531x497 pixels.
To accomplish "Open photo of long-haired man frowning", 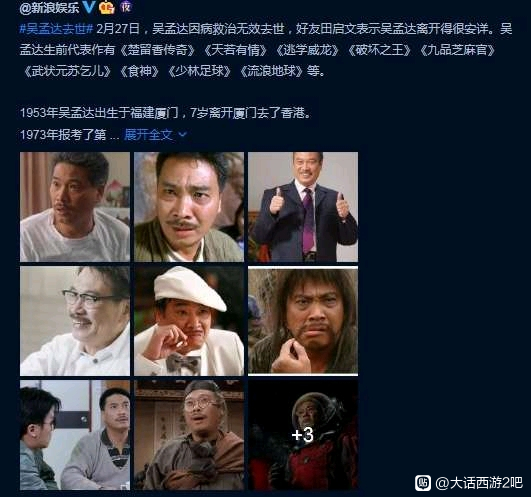I will pyautogui.click(x=303, y=321).
